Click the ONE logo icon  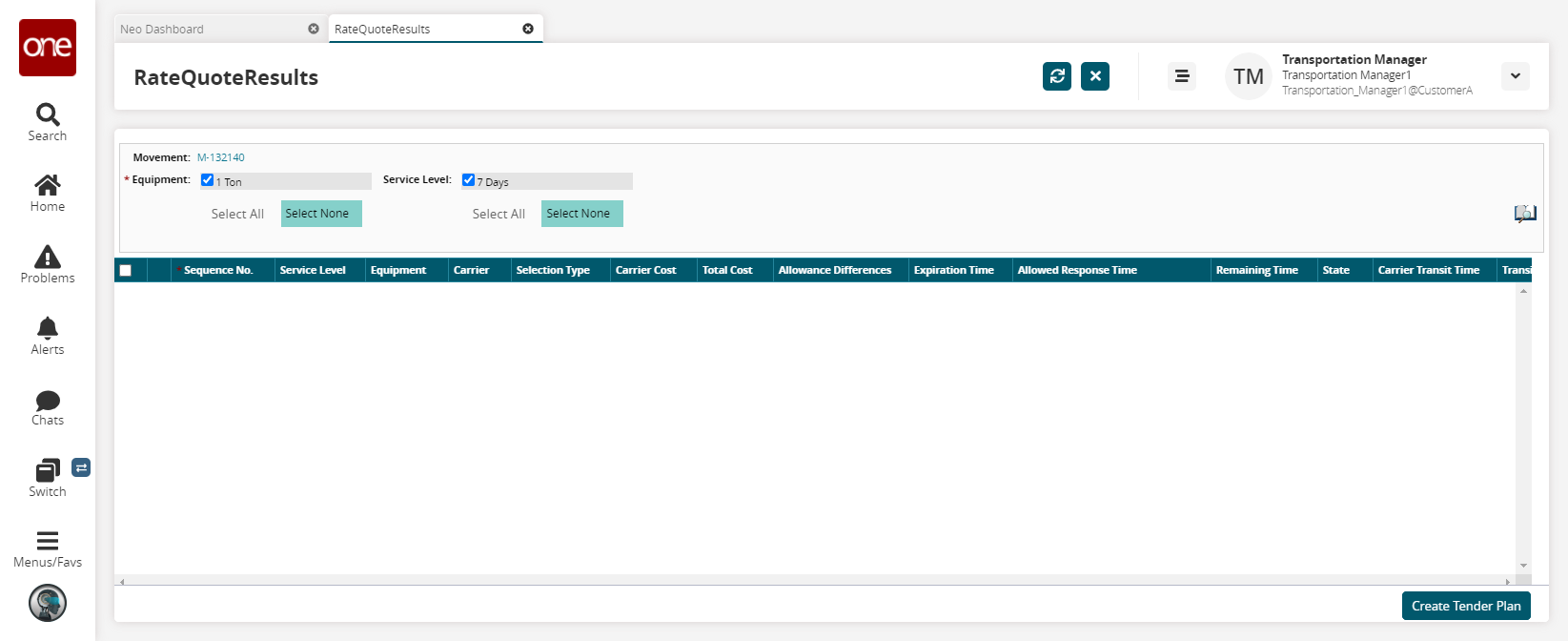coord(48,47)
